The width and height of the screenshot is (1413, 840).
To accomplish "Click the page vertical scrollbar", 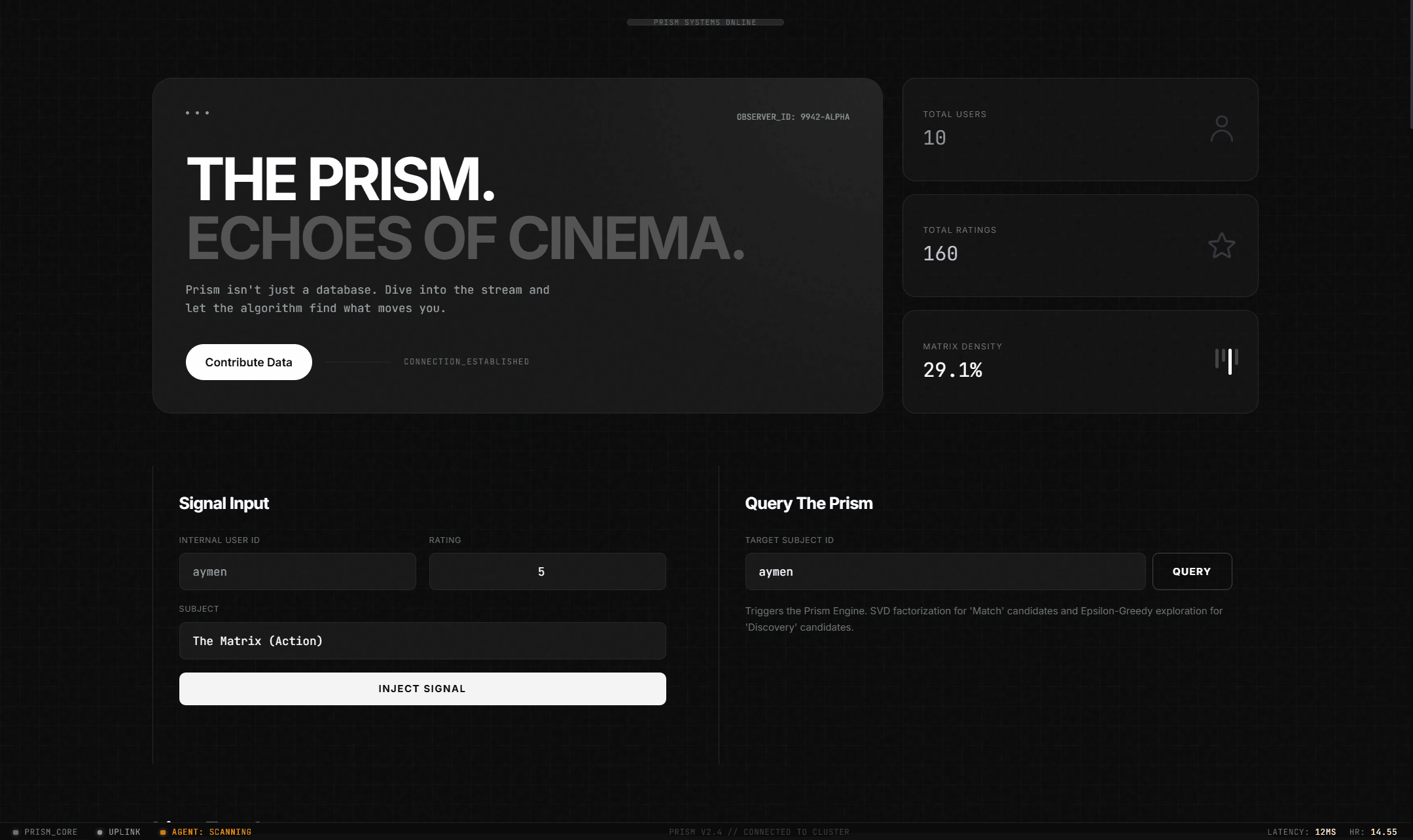I will [1411, 65].
